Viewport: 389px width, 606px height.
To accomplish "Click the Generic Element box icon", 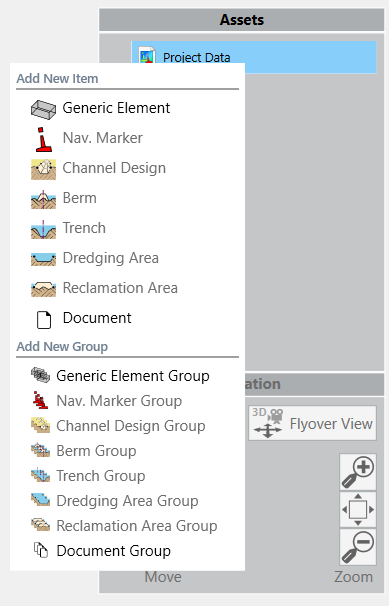I will point(43,109).
